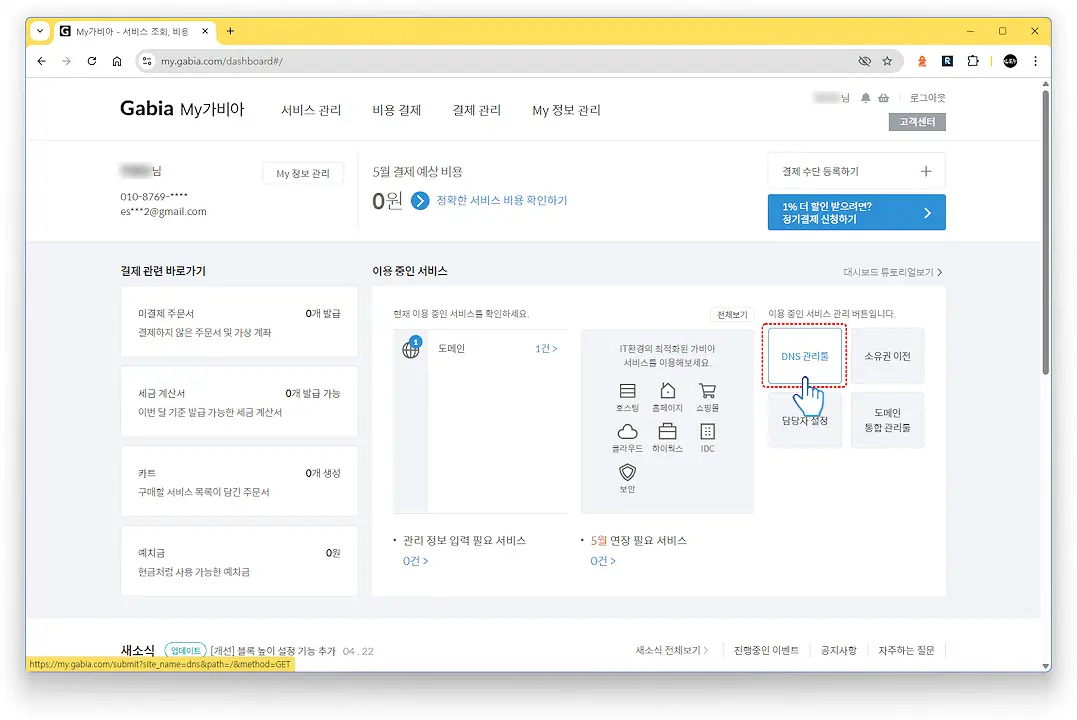
Task: Click the 도메인 globe icon
Action: [x=411, y=349]
